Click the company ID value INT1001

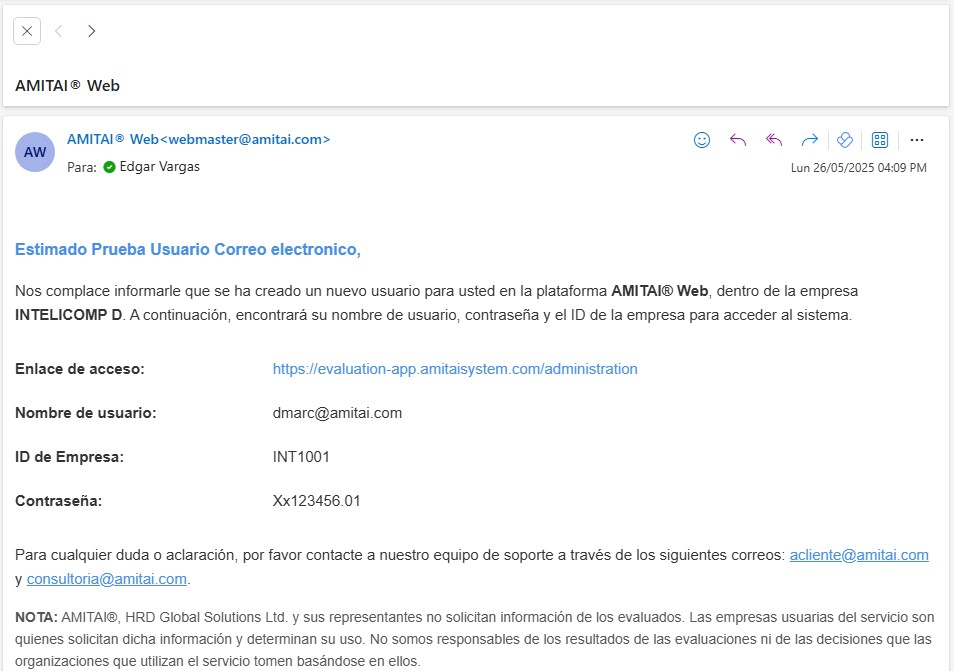click(x=301, y=457)
